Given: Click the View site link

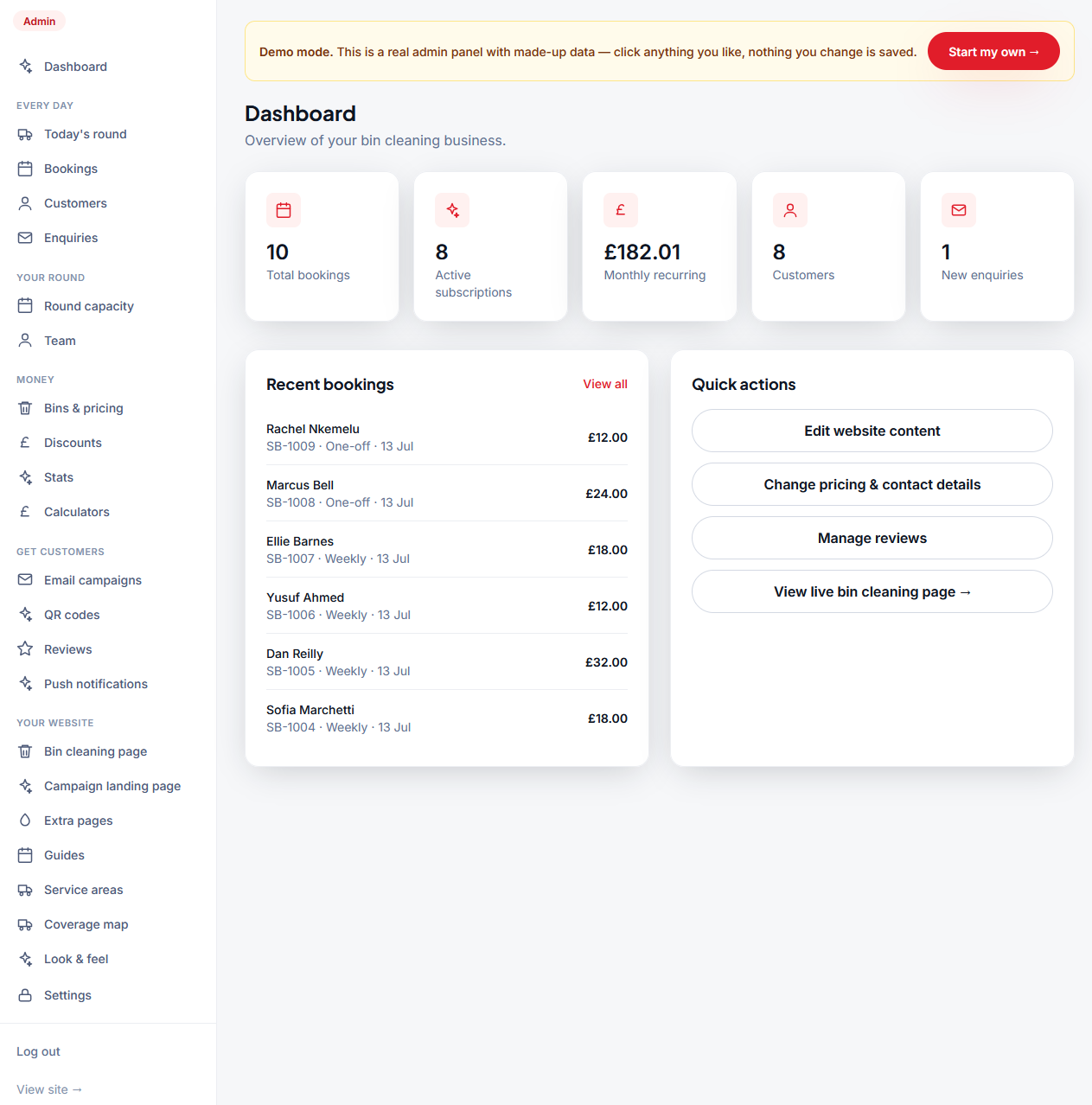Looking at the screenshot, I should pyautogui.click(x=49, y=1089).
